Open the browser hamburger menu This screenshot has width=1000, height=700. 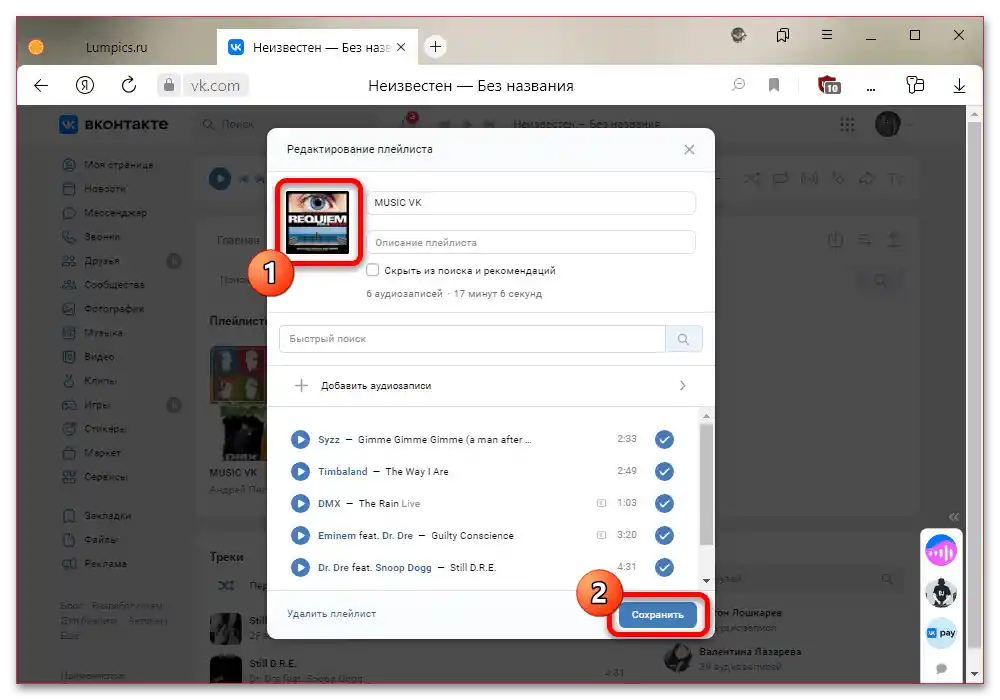(827, 34)
